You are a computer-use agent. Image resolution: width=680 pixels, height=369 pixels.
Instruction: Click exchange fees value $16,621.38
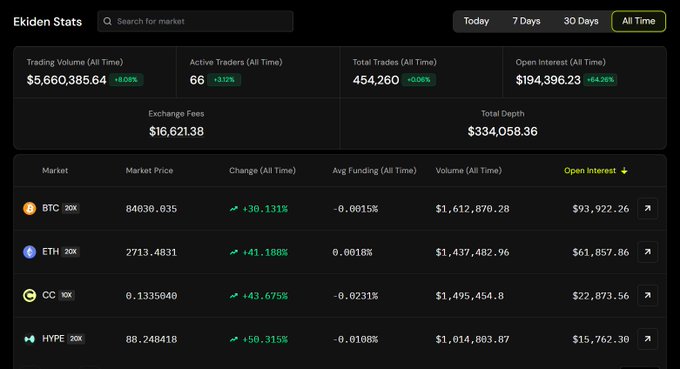coord(177,131)
